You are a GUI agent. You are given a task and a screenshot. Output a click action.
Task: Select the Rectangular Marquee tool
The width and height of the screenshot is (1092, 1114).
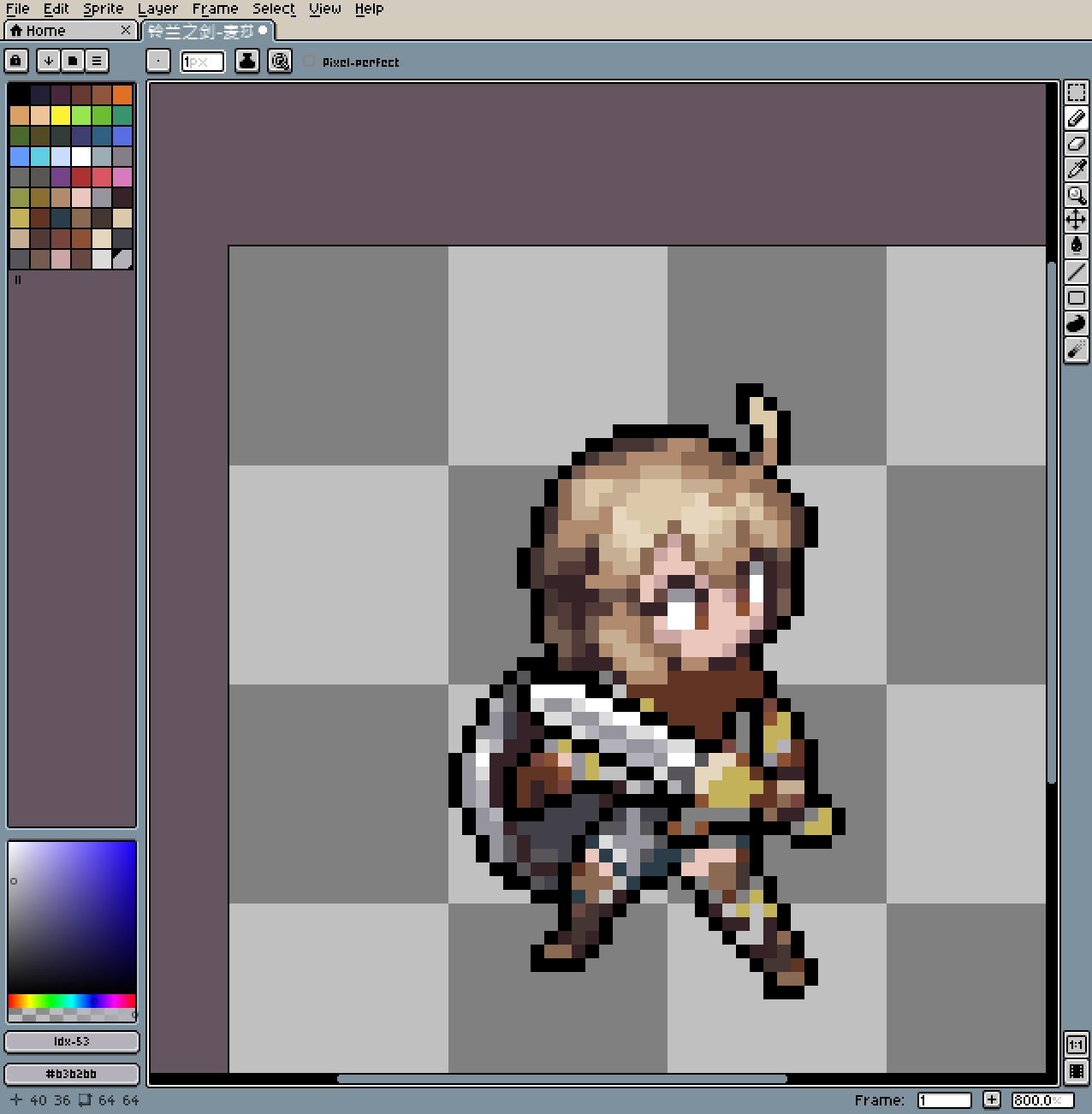1076,92
